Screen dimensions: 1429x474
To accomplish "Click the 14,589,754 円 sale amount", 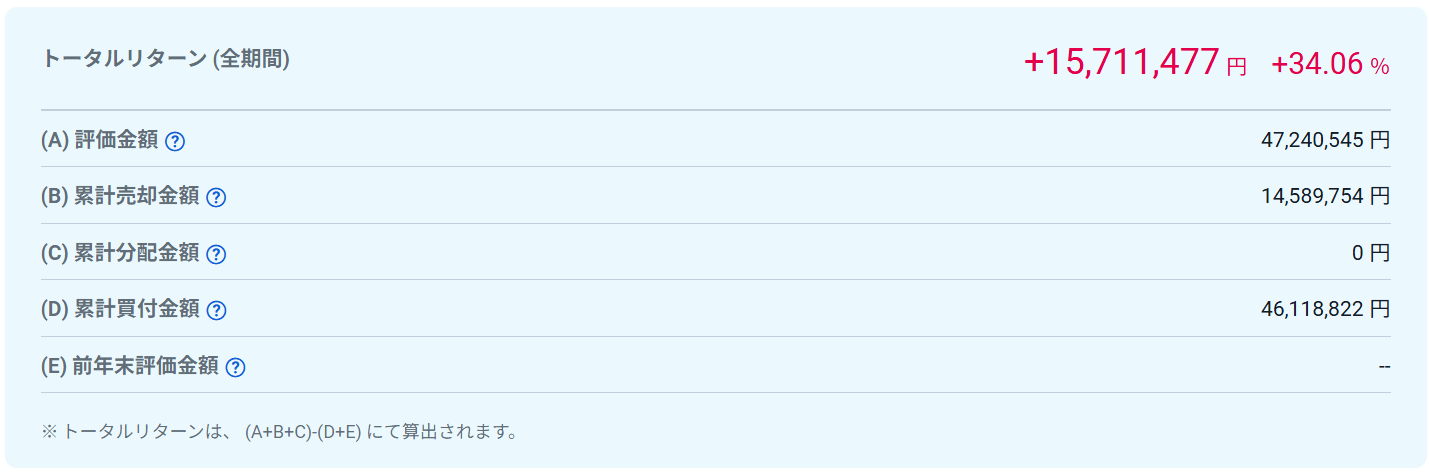I will coord(1325,196).
